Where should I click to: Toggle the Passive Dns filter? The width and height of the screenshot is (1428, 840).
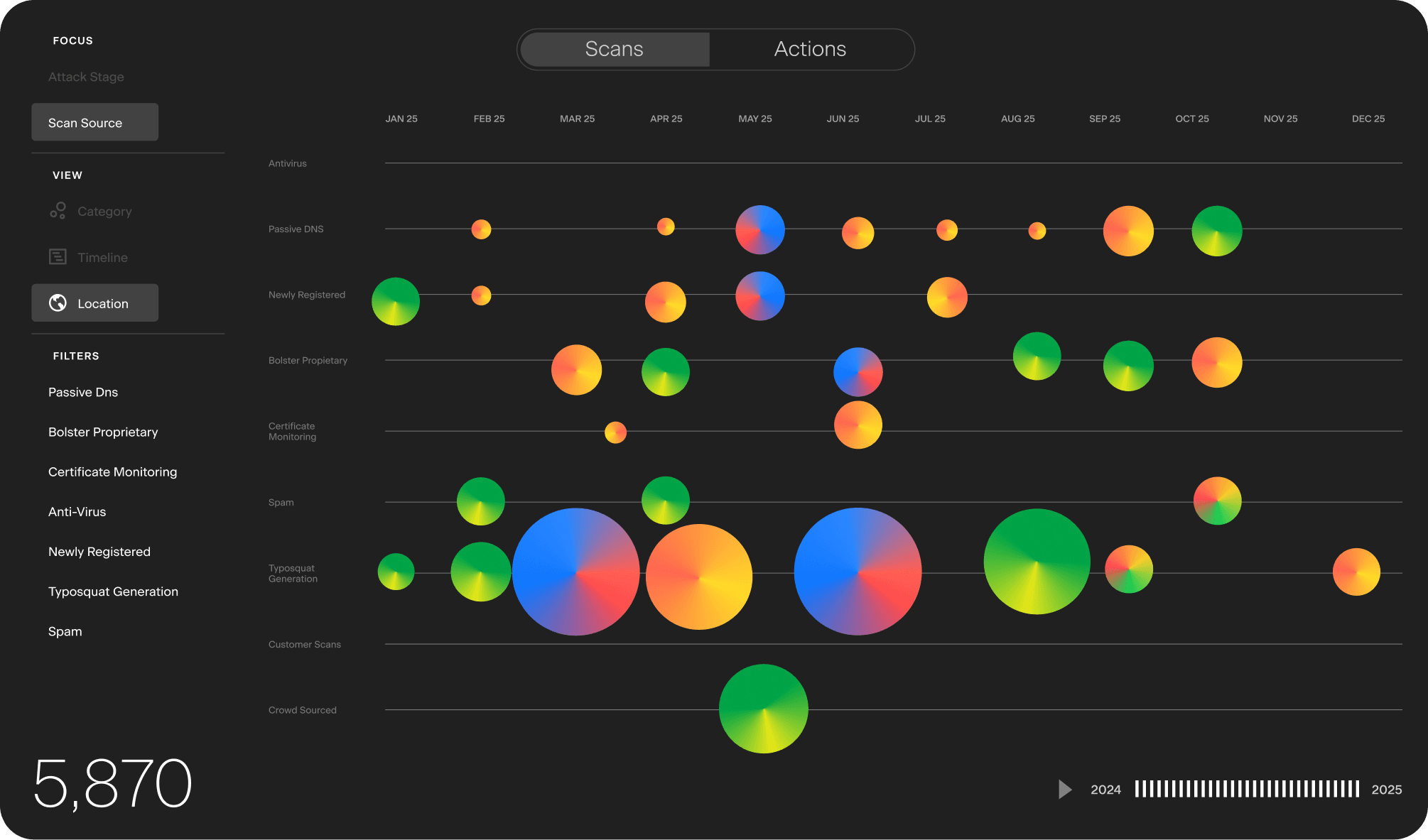pos(83,392)
